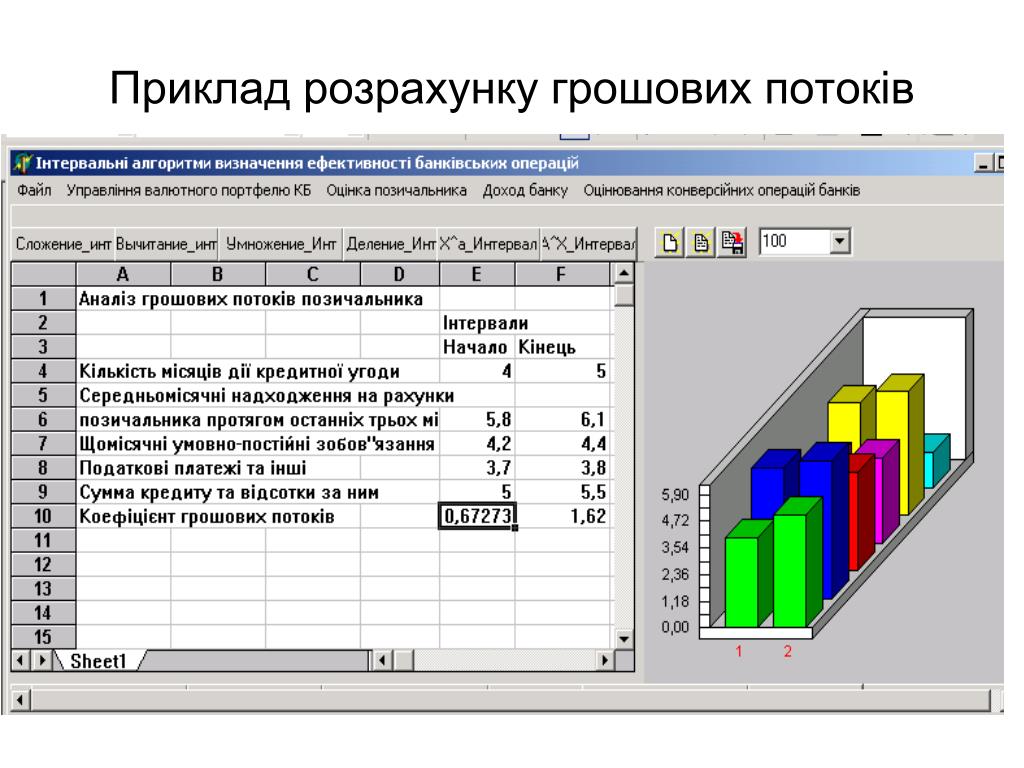
Task: Select column D header
Action: pyautogui.click(x=400, y=274)
